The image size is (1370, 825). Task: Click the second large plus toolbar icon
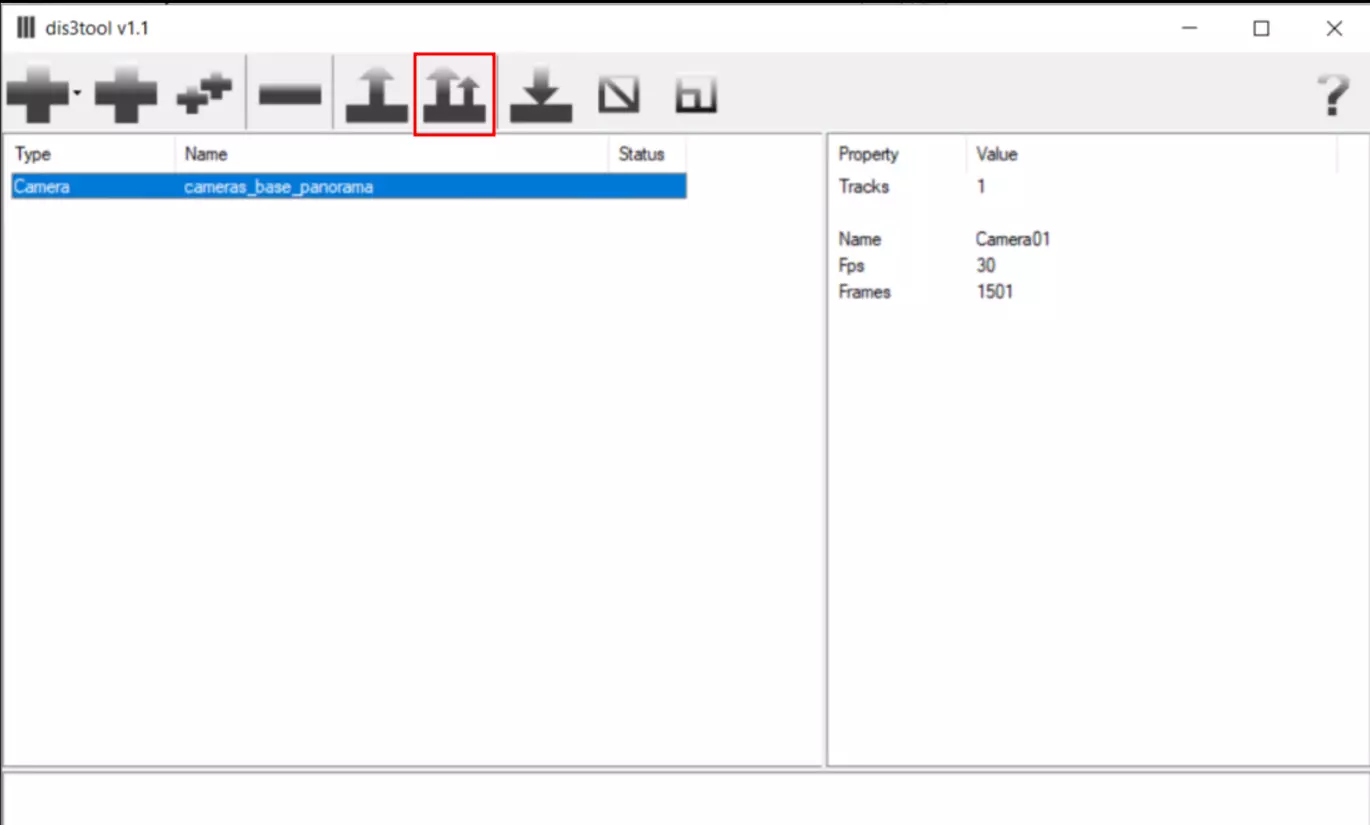click(x=126, y=95)
